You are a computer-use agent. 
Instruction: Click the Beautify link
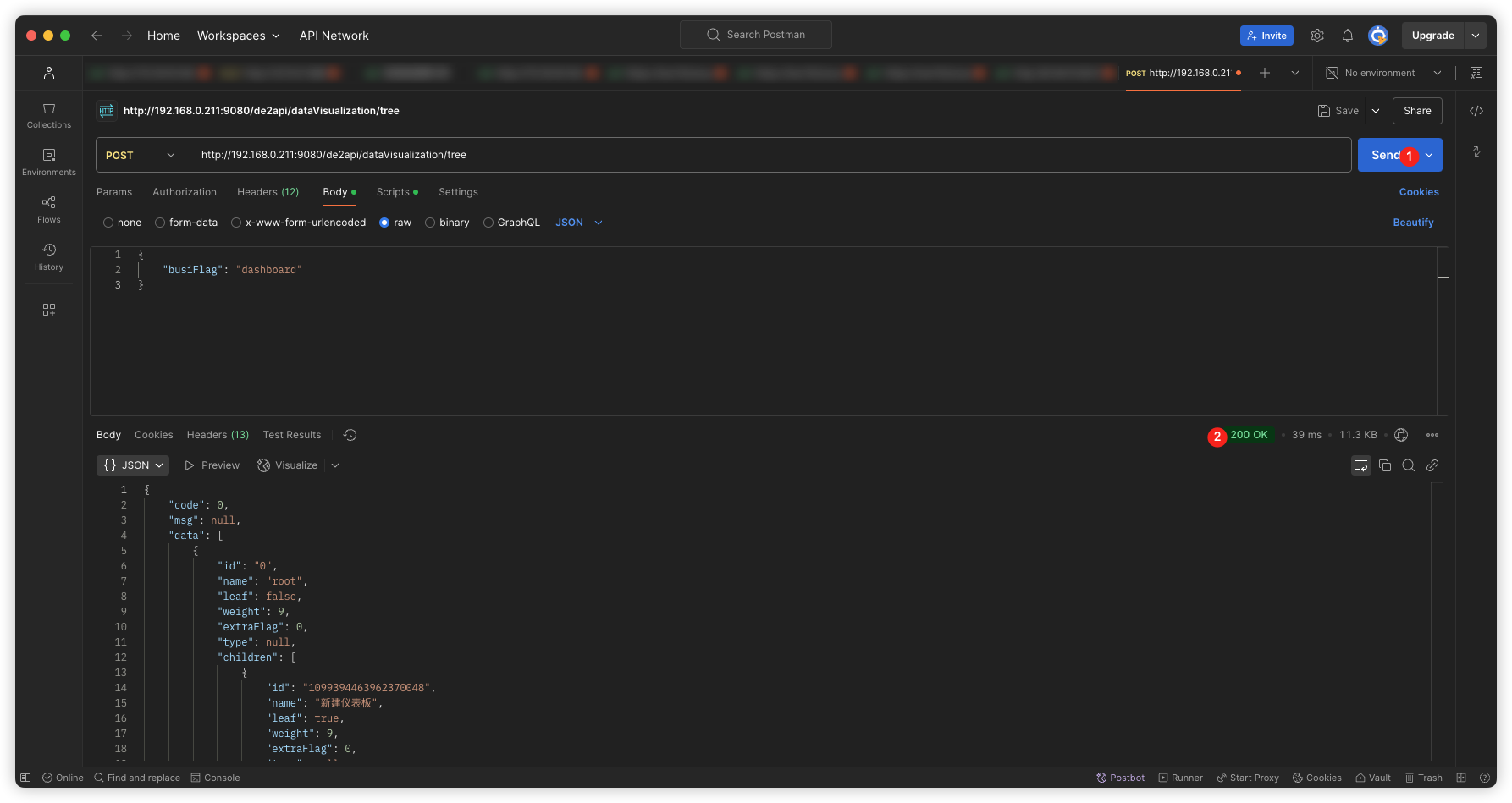point(1413,223)
